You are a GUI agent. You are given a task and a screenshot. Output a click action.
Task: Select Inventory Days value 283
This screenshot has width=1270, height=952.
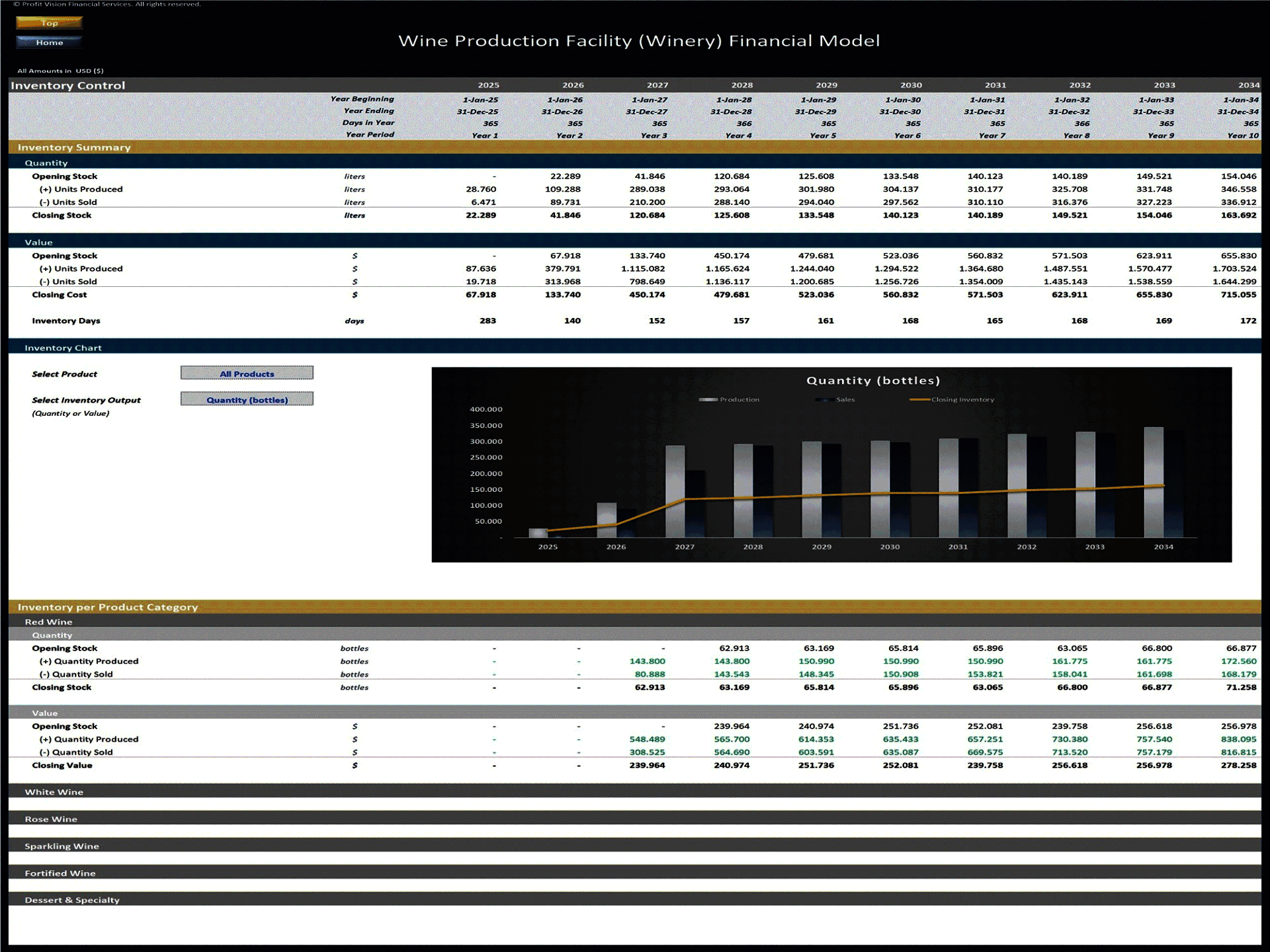(x=487, y=321)
